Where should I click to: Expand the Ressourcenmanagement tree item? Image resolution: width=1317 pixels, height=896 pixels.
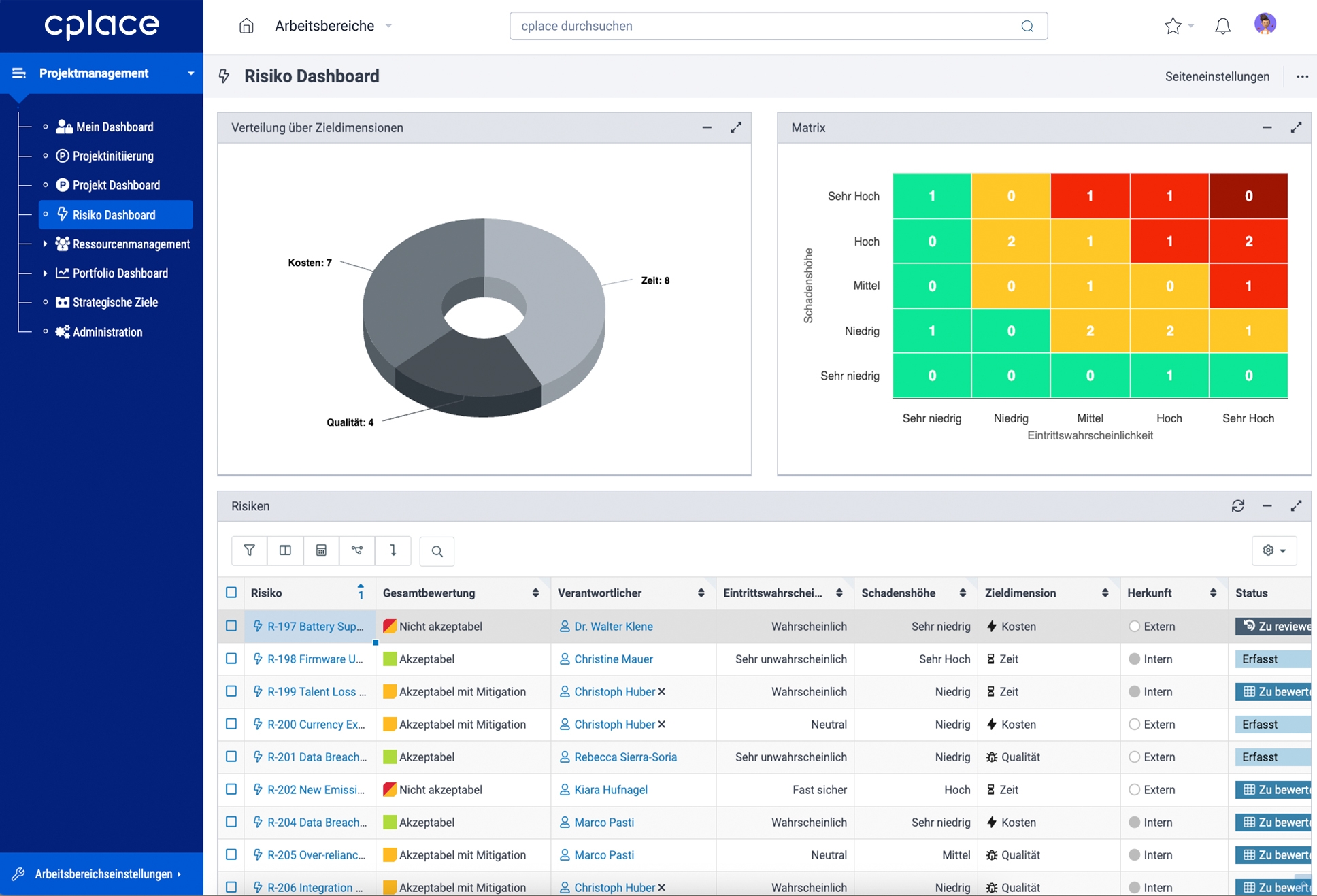click(x=45, y=244)
